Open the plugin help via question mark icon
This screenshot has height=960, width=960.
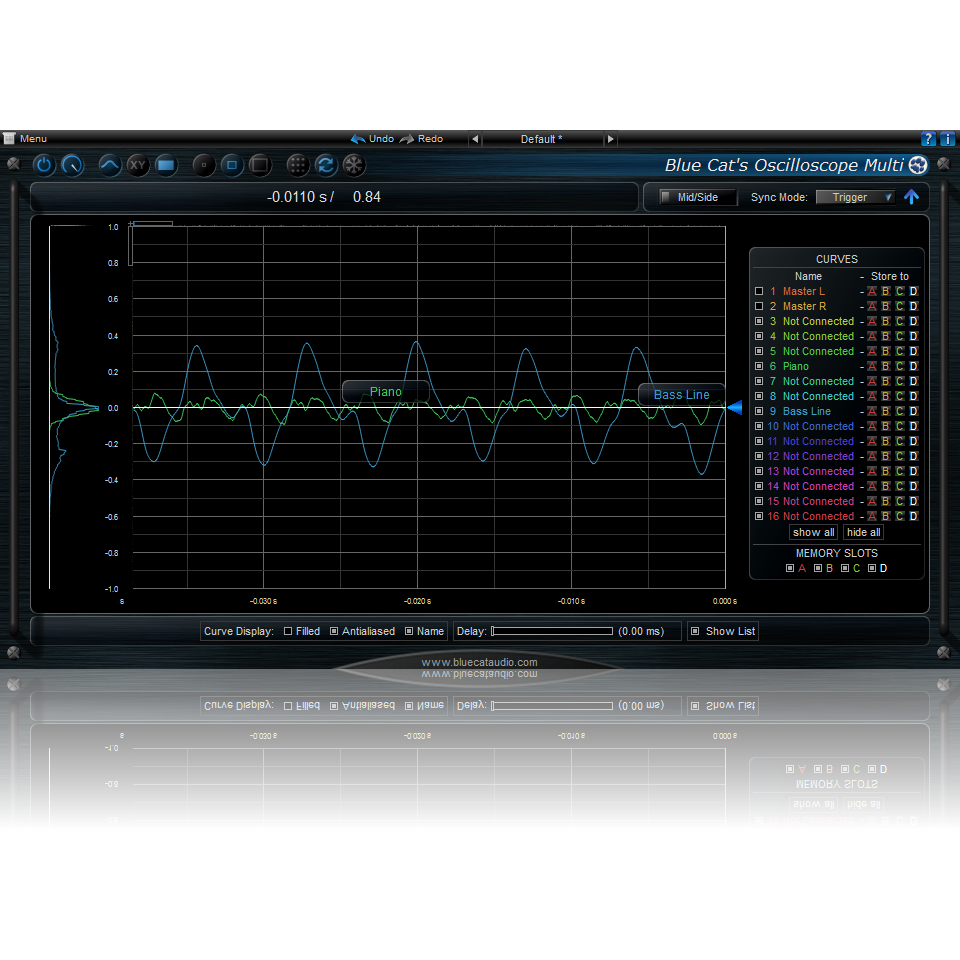(x=928, y=138)
